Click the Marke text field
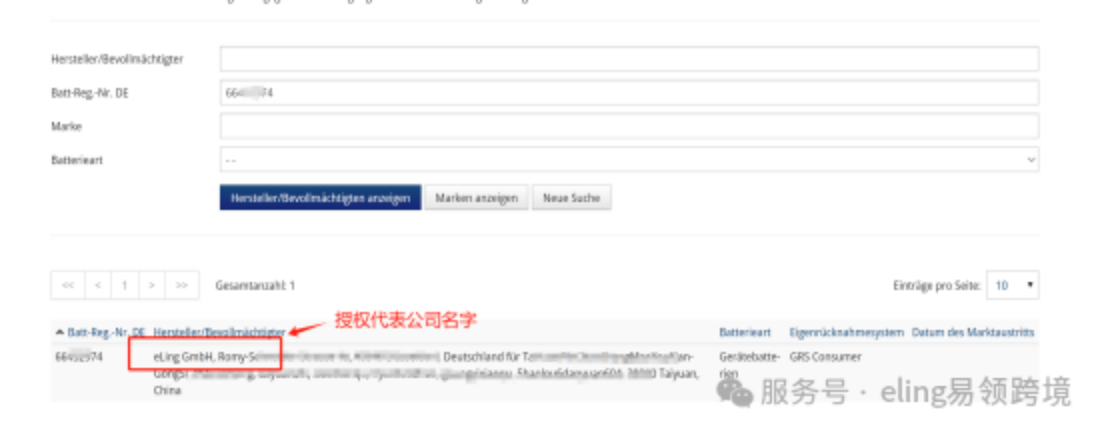 [629, 126]
